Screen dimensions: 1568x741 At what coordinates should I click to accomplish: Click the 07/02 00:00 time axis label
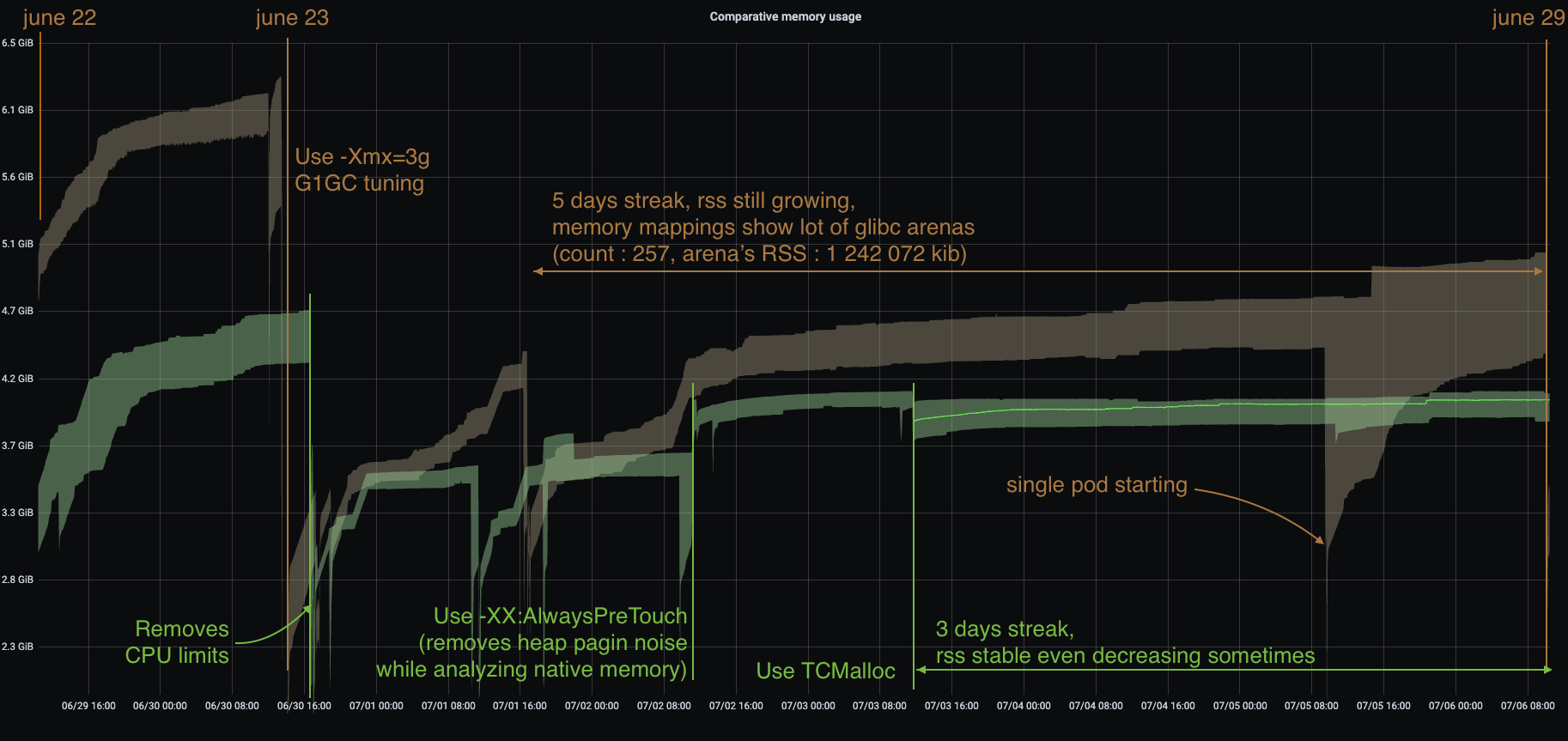592,706
